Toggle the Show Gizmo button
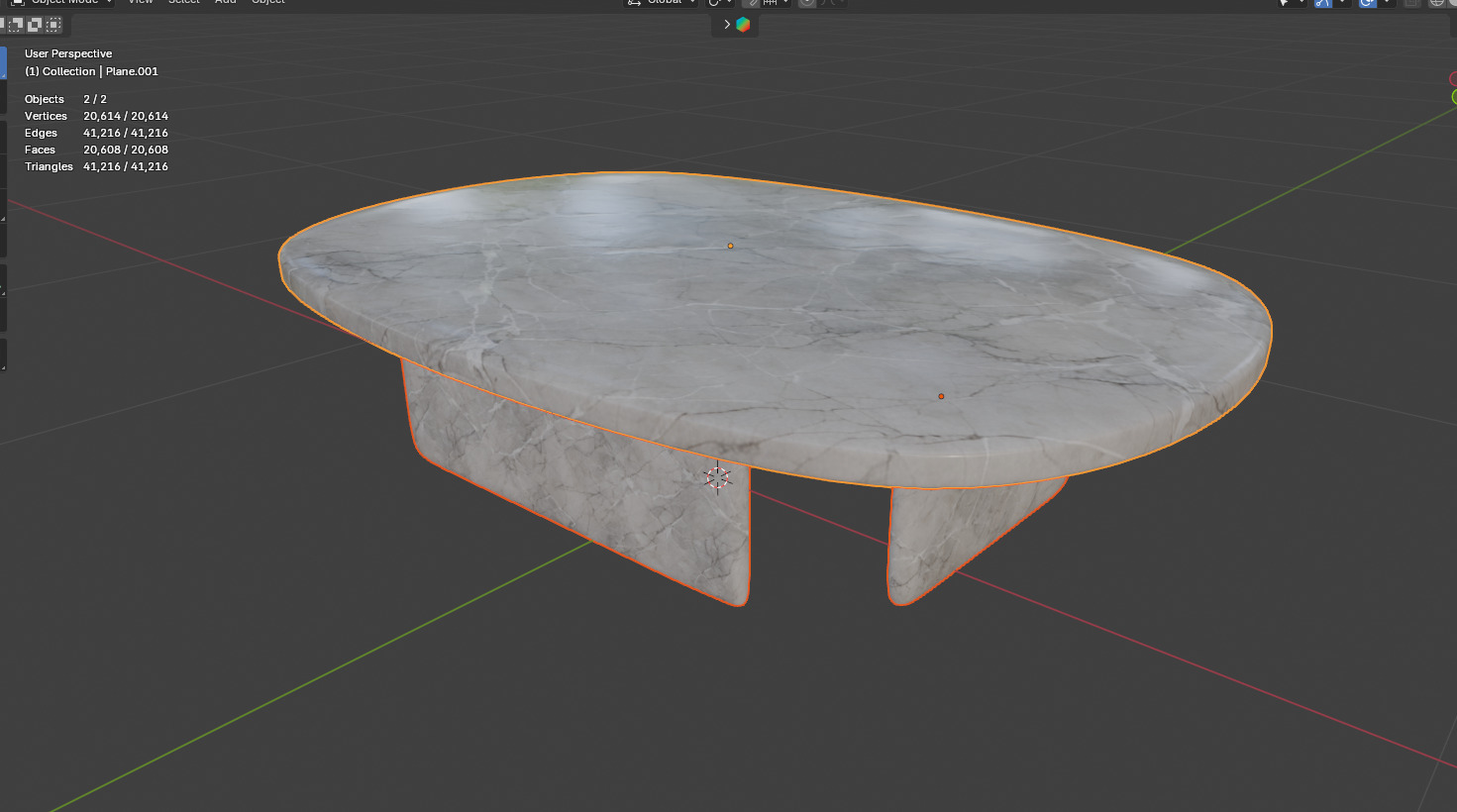This screenshot has height=812, width=1457. [x=1323, y=3]
